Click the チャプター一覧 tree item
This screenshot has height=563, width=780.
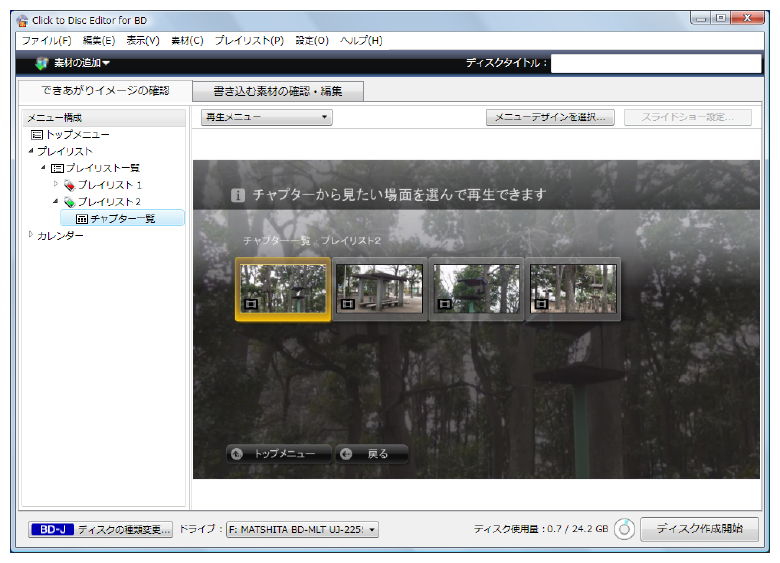click(115, 218)
